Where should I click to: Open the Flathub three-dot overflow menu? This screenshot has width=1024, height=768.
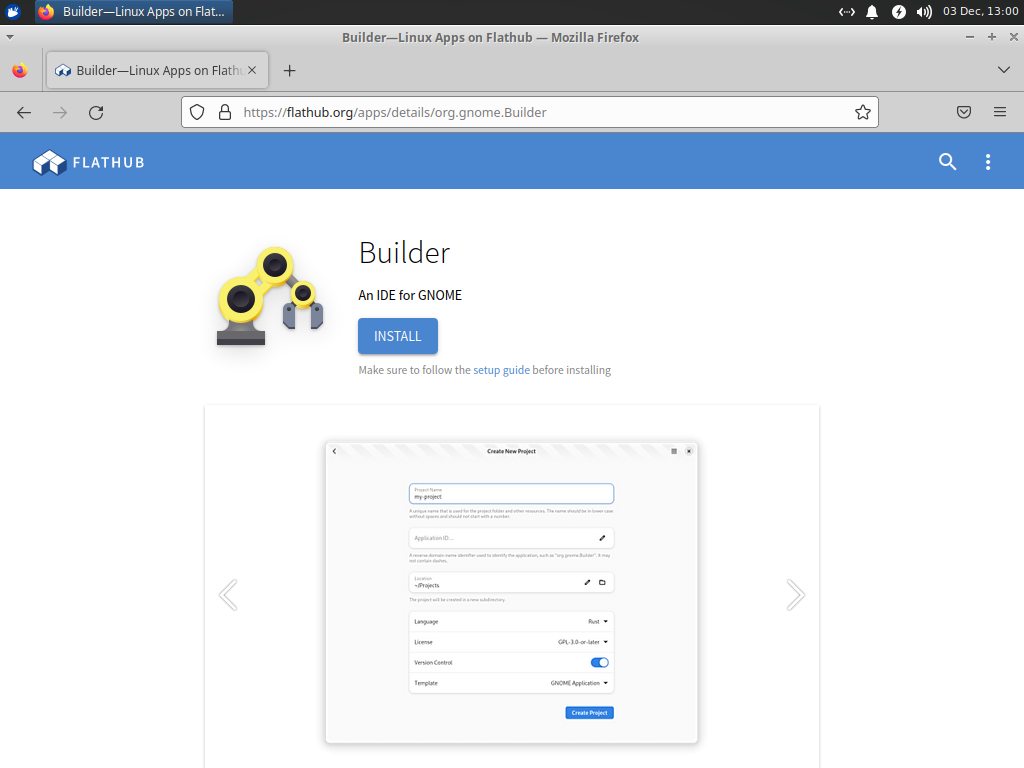click(x=988, y=161)
